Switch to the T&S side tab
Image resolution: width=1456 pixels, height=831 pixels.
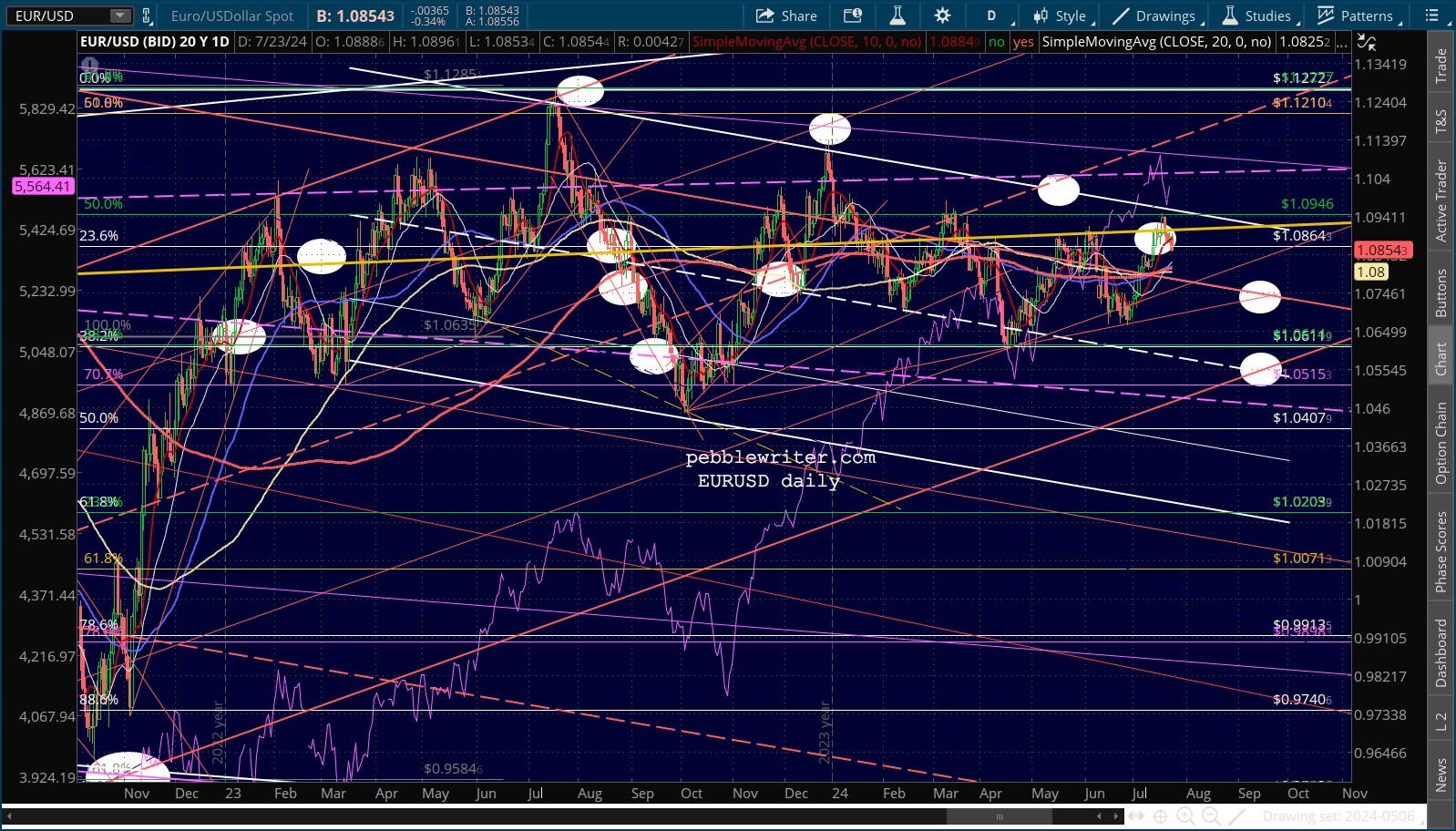click(1441, 122)
